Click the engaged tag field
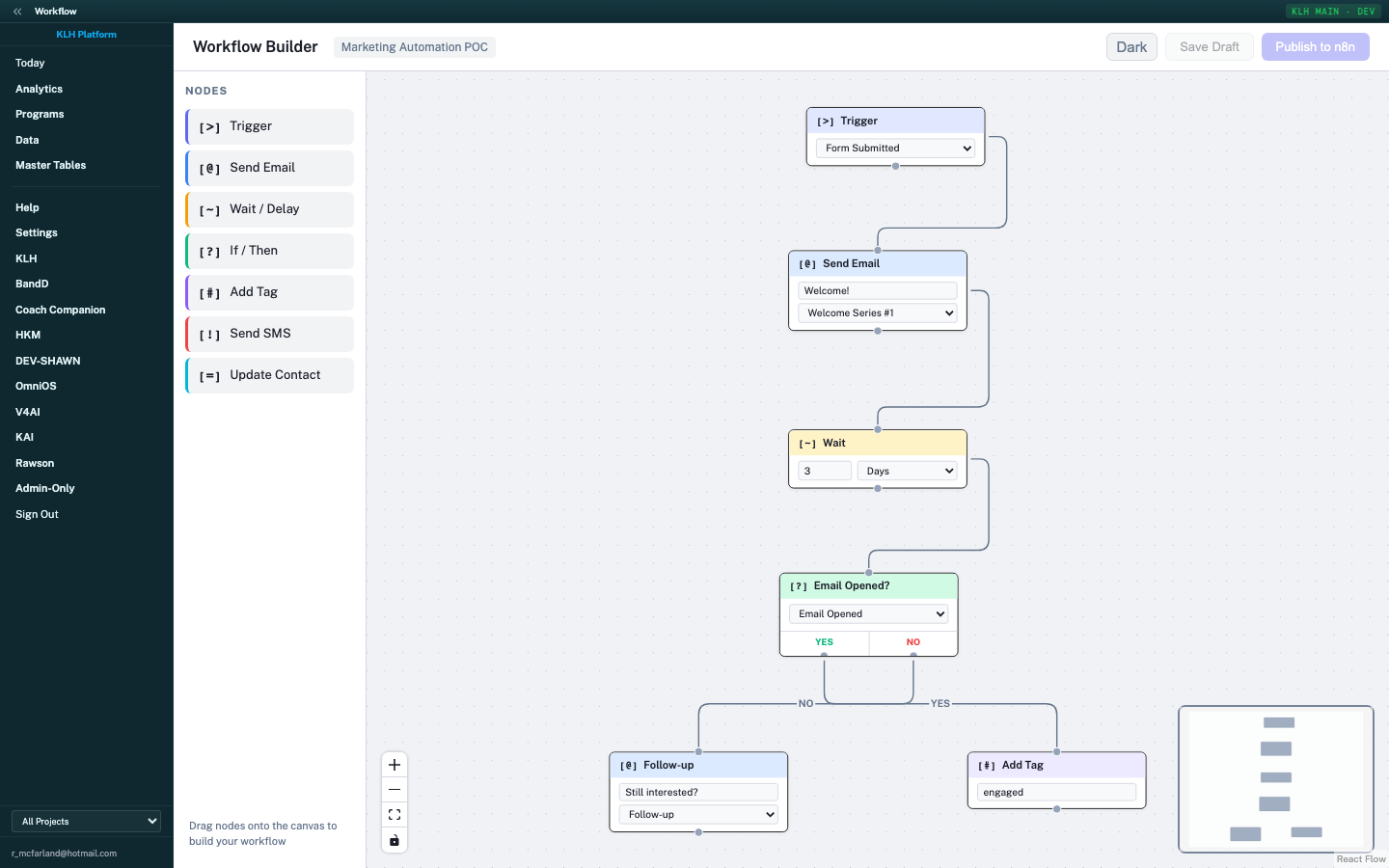The image size is (1389, 868). coord(1057,792)
